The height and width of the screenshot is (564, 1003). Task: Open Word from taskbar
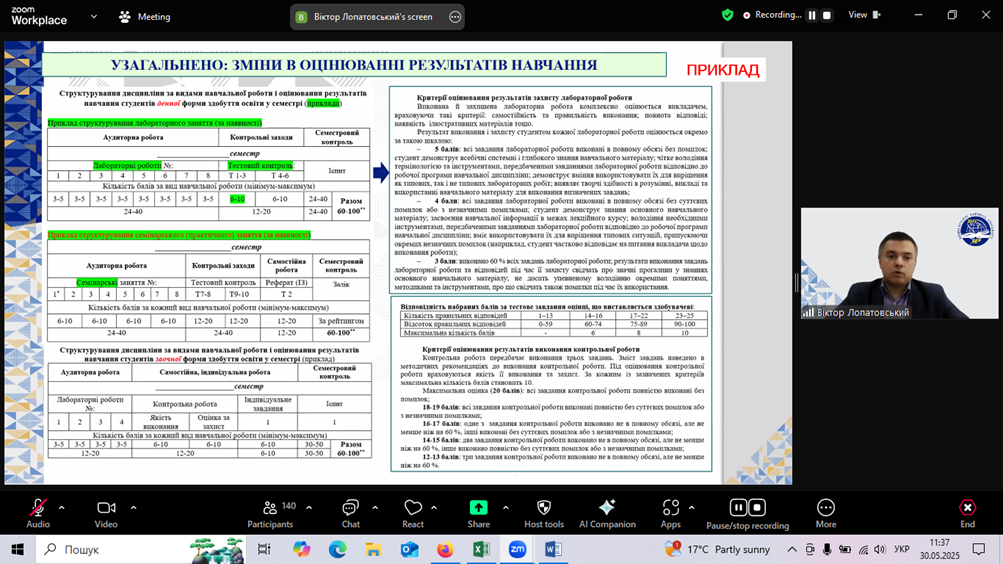tap(553, 549)
